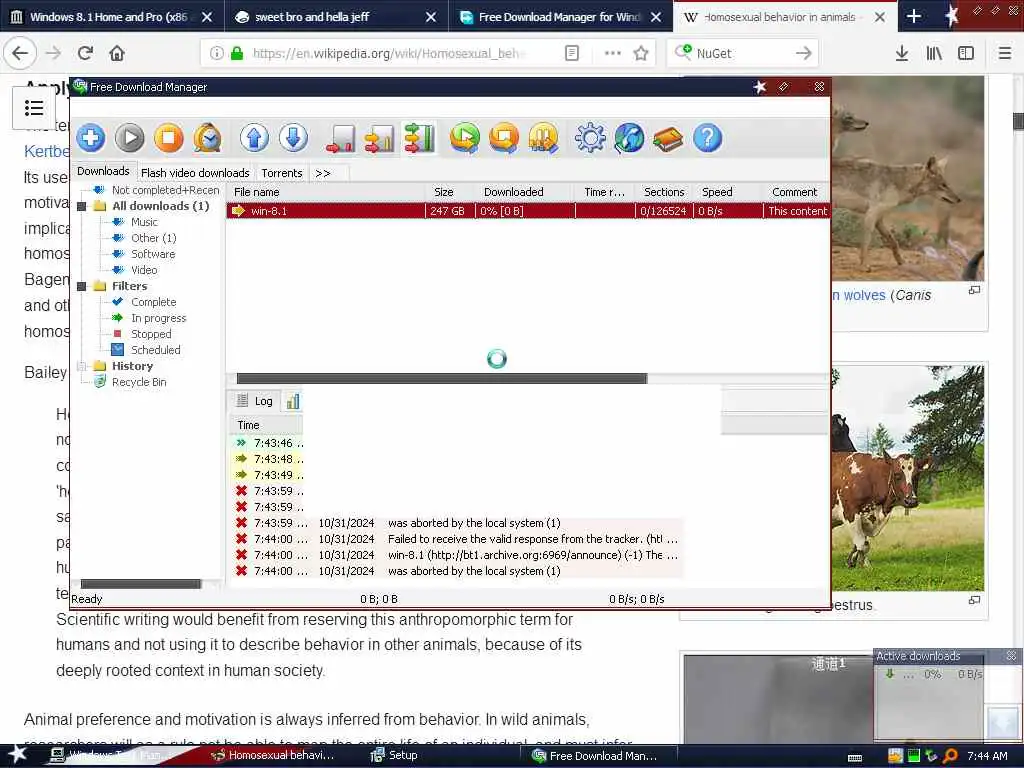Open the bar chart progress tab beside Log

293,402
